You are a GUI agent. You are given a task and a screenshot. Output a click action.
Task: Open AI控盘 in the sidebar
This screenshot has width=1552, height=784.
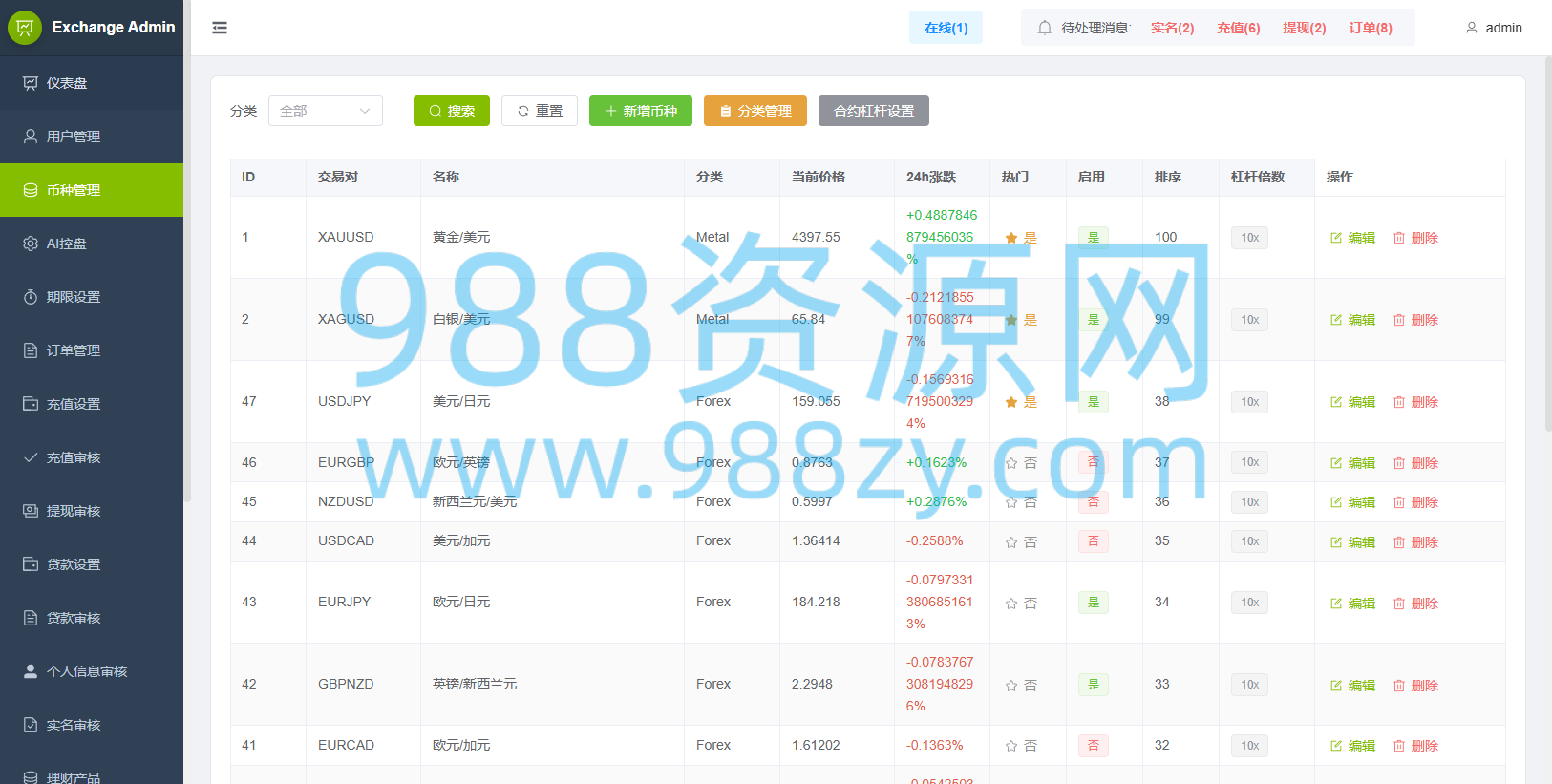(92, 244)
